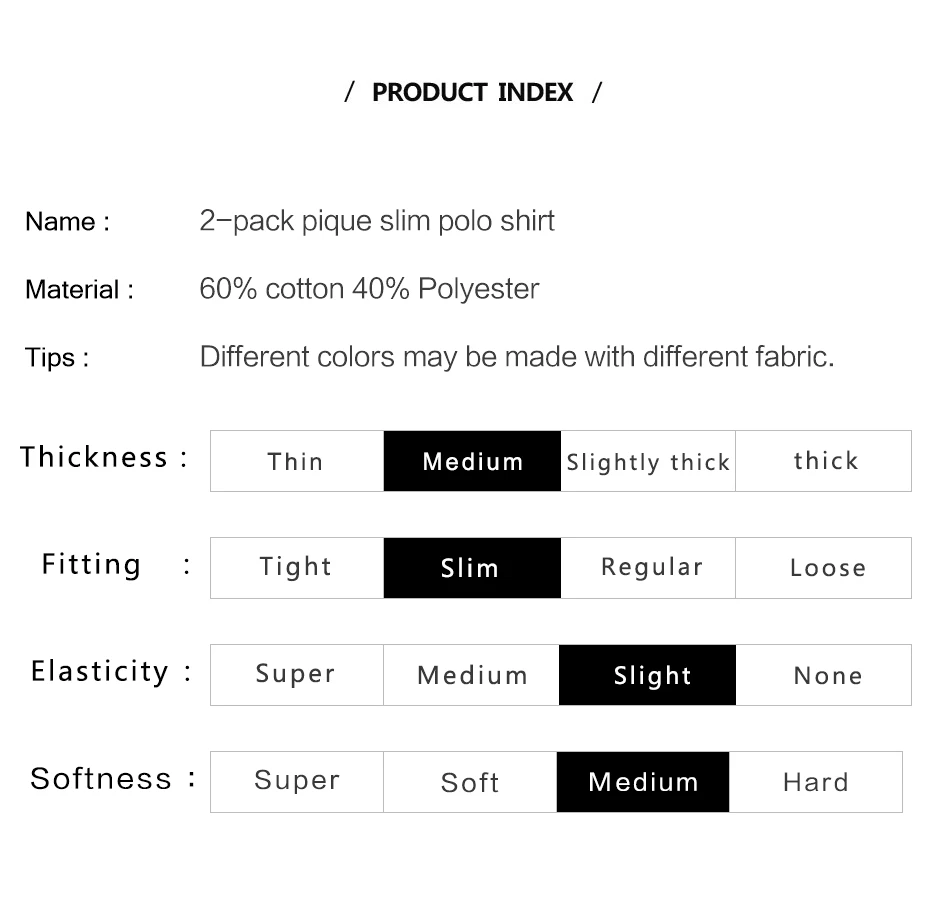Choose the Slightly thick option
The image size is (930, 924).
point(648,461)
